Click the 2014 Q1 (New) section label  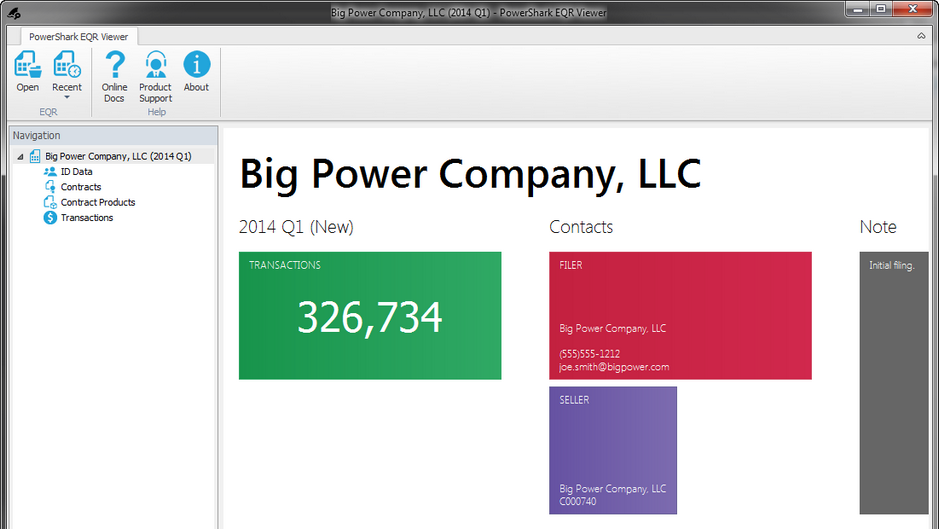[296, 227]
